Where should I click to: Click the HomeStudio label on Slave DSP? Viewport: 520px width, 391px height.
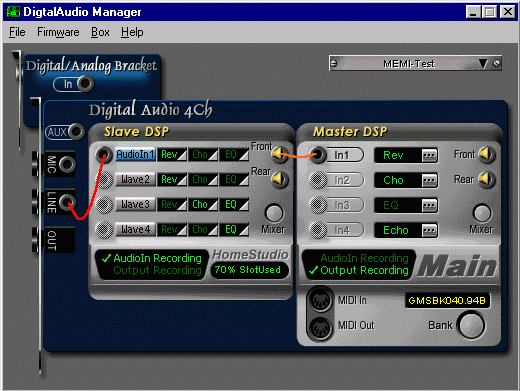pos(250,255)
